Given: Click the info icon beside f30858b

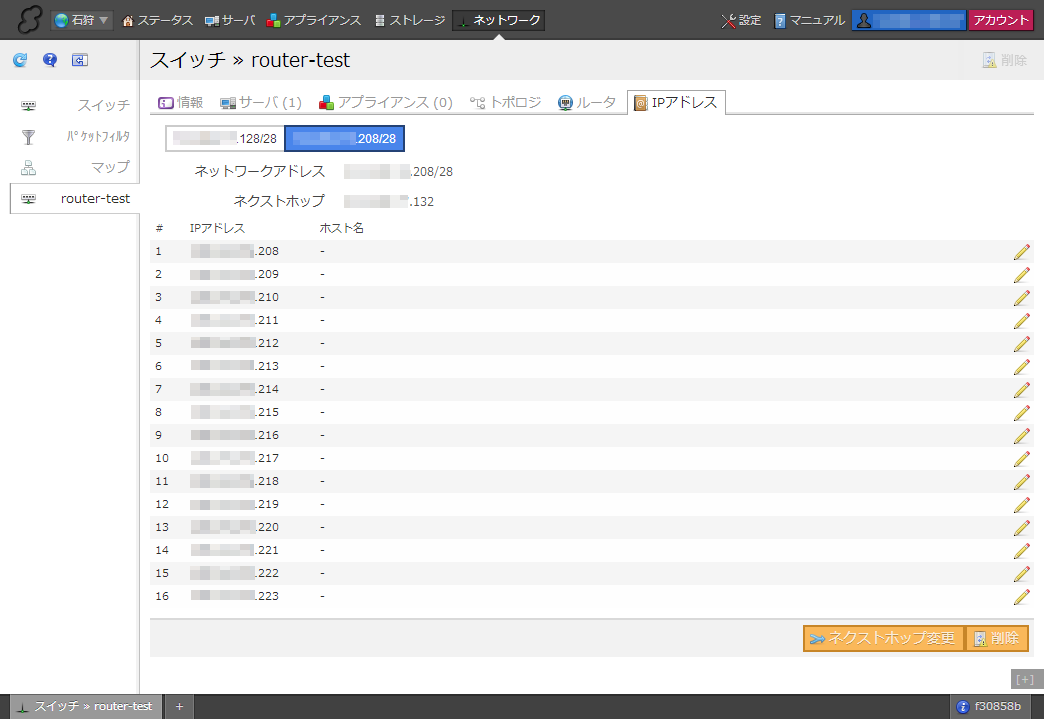Looking at the screenshot, I should (963, 707).
